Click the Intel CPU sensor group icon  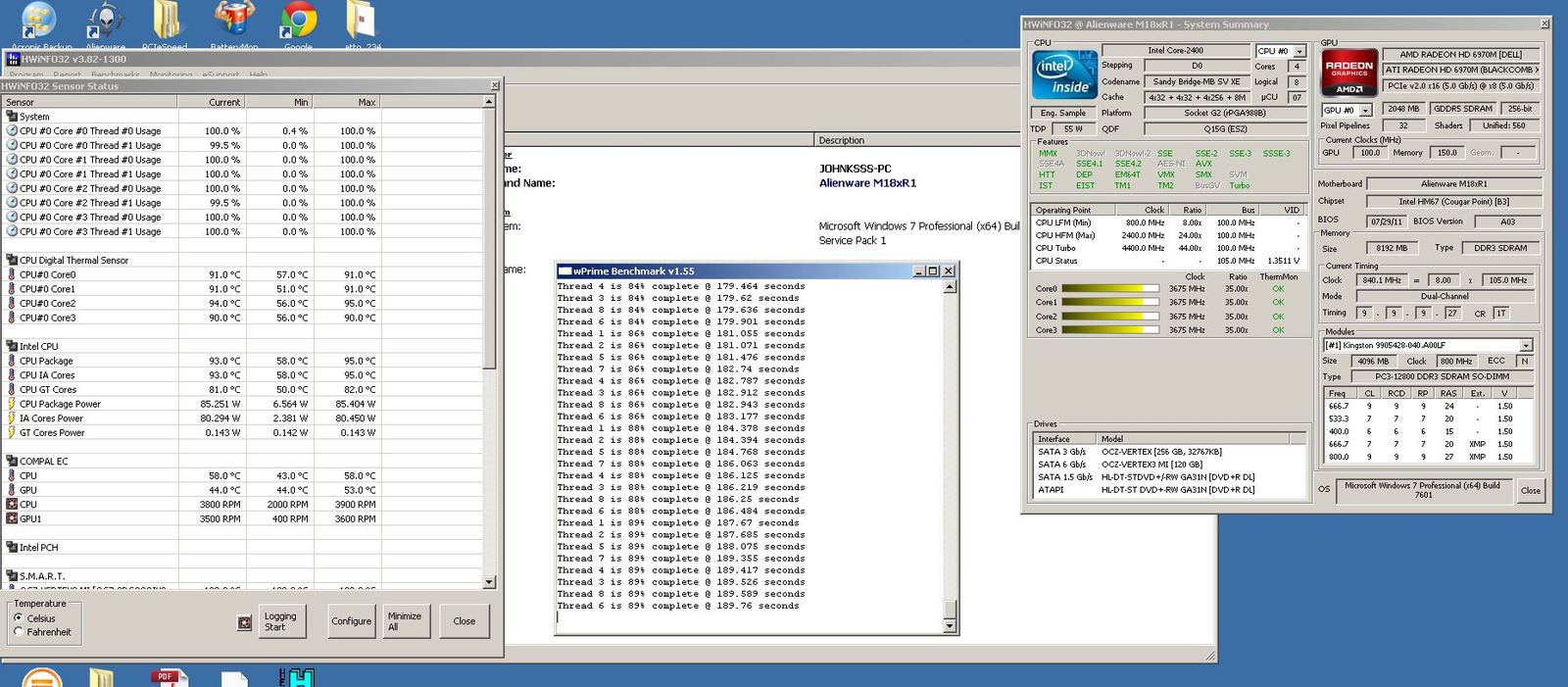(12, 347)
